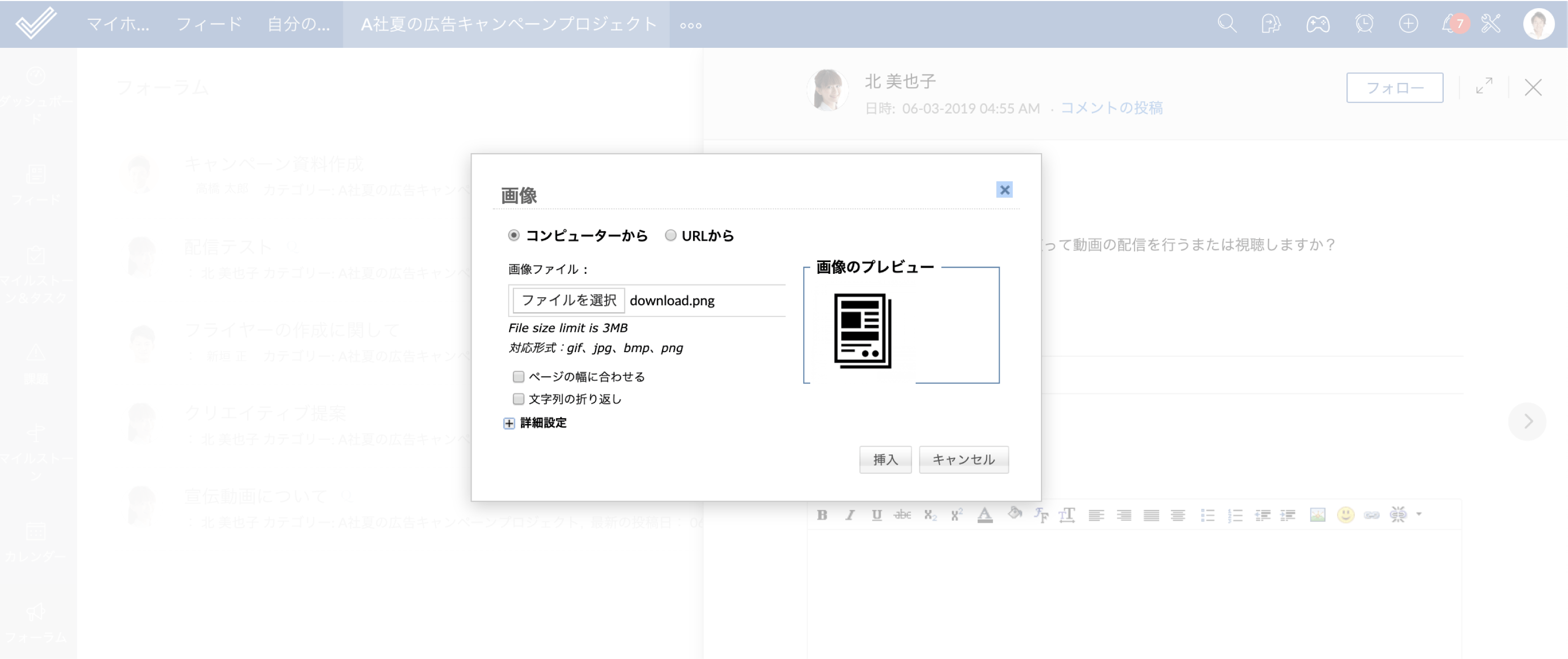Open the more options ellipsis menu
This screenshot has height=659, width=1568.
691,25
